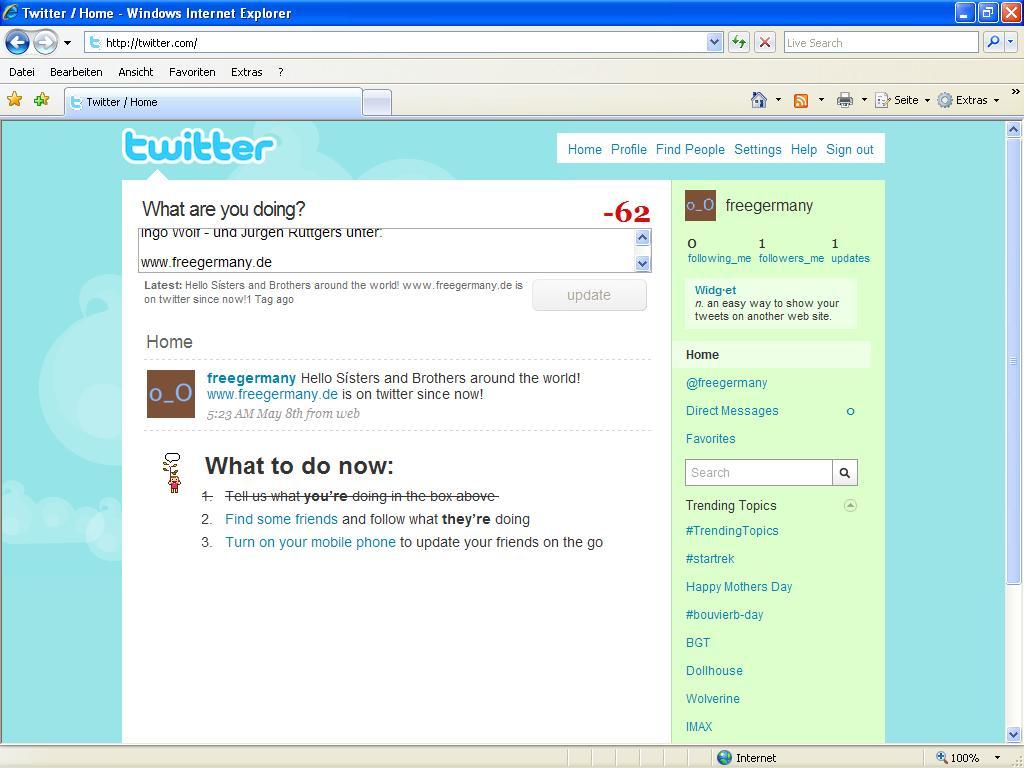1024x768 pixels.
Task: Open @freegermany mentions in sidebar
Action: [726, 383]
